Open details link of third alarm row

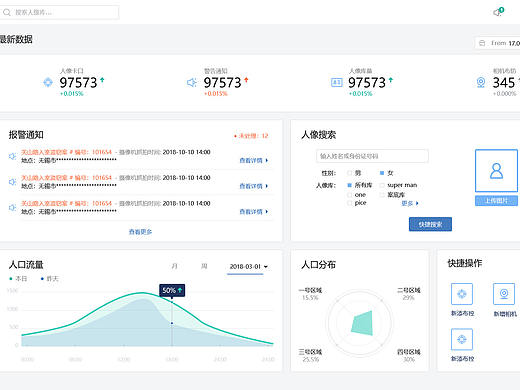(x=254, y=212)
